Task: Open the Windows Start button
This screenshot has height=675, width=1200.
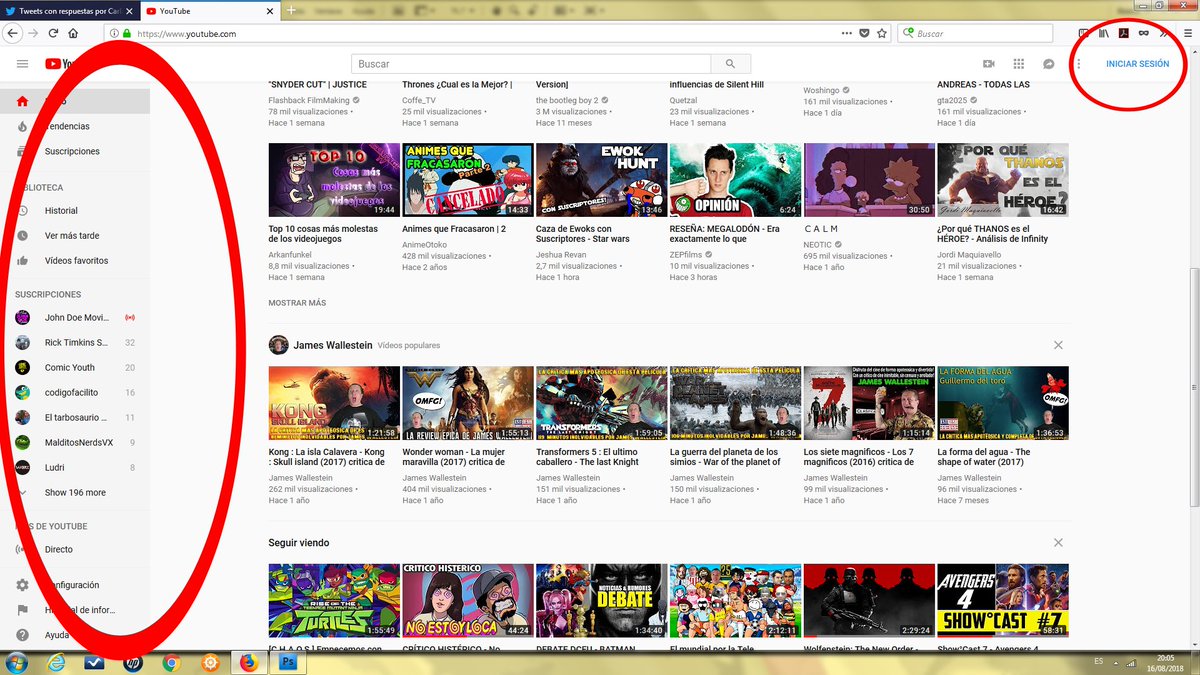Action: 19,661
